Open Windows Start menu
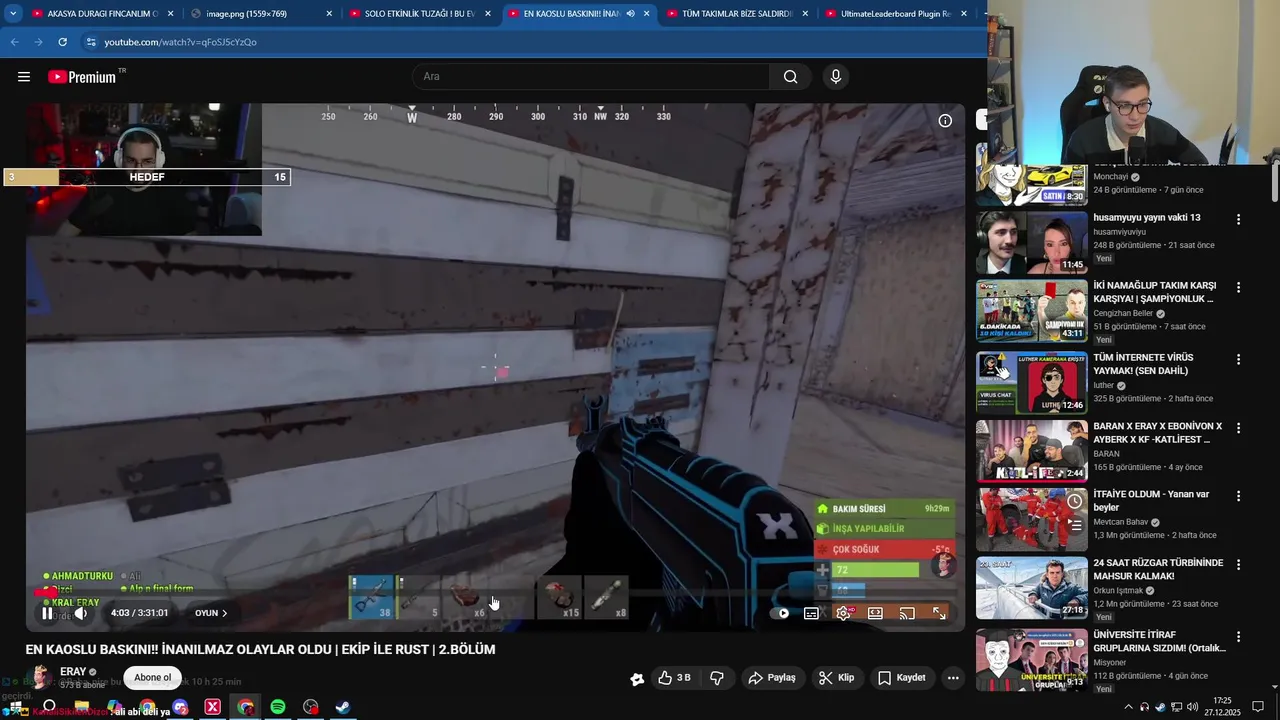The height and width of the screenshot is (720, 1280). click(x=17, y=707)
